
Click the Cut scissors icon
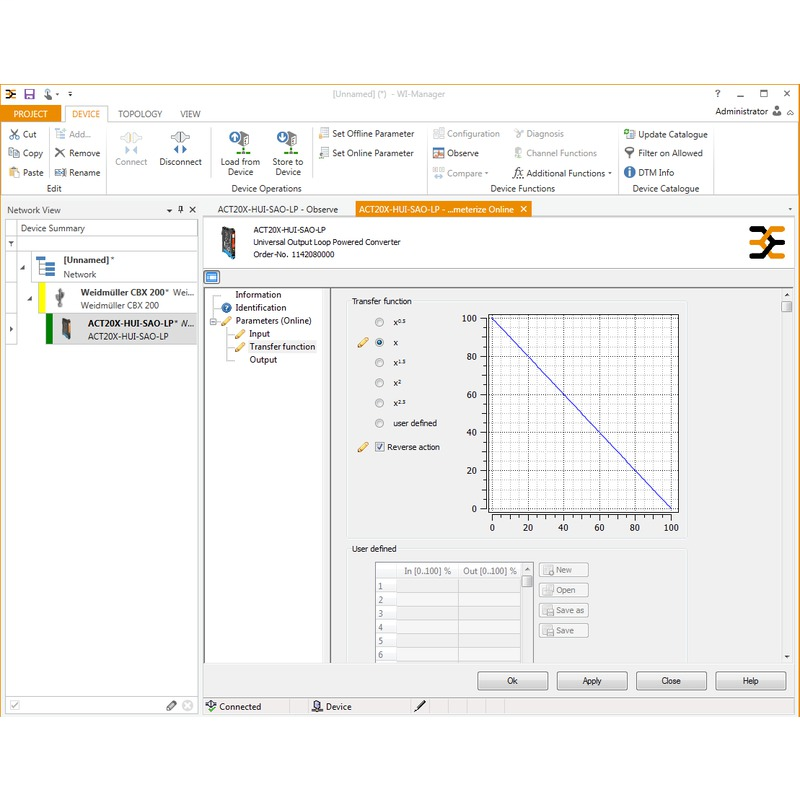[x=14, y=134]
